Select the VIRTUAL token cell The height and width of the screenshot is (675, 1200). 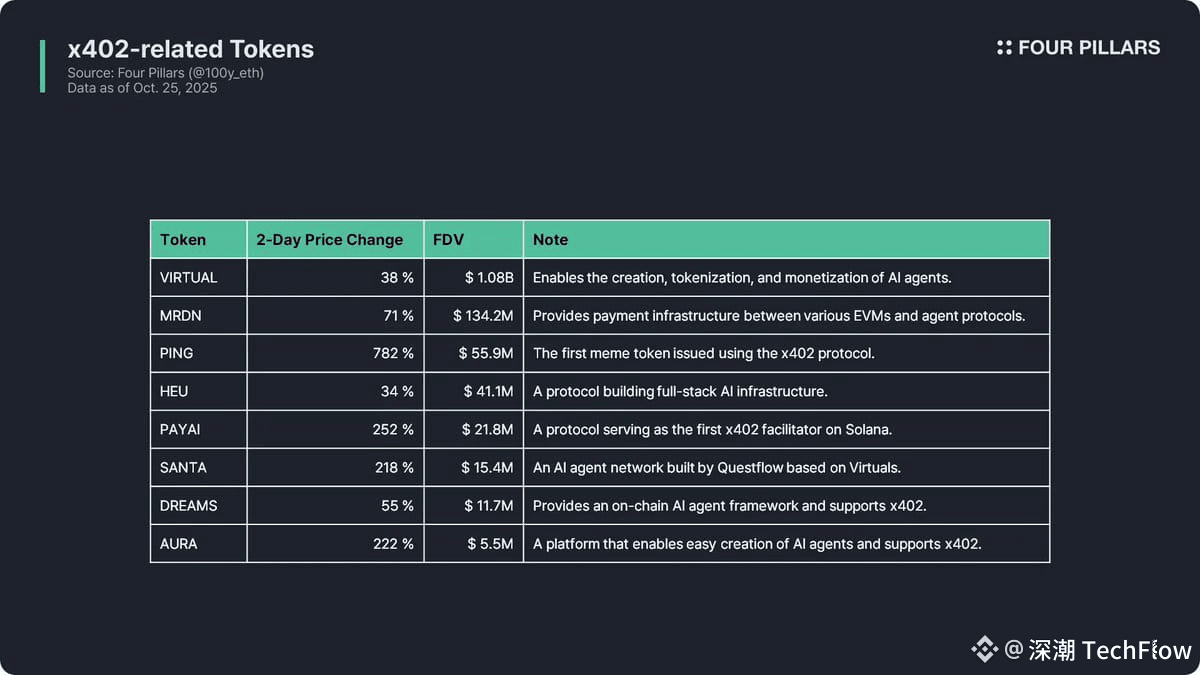click(188, 277)
